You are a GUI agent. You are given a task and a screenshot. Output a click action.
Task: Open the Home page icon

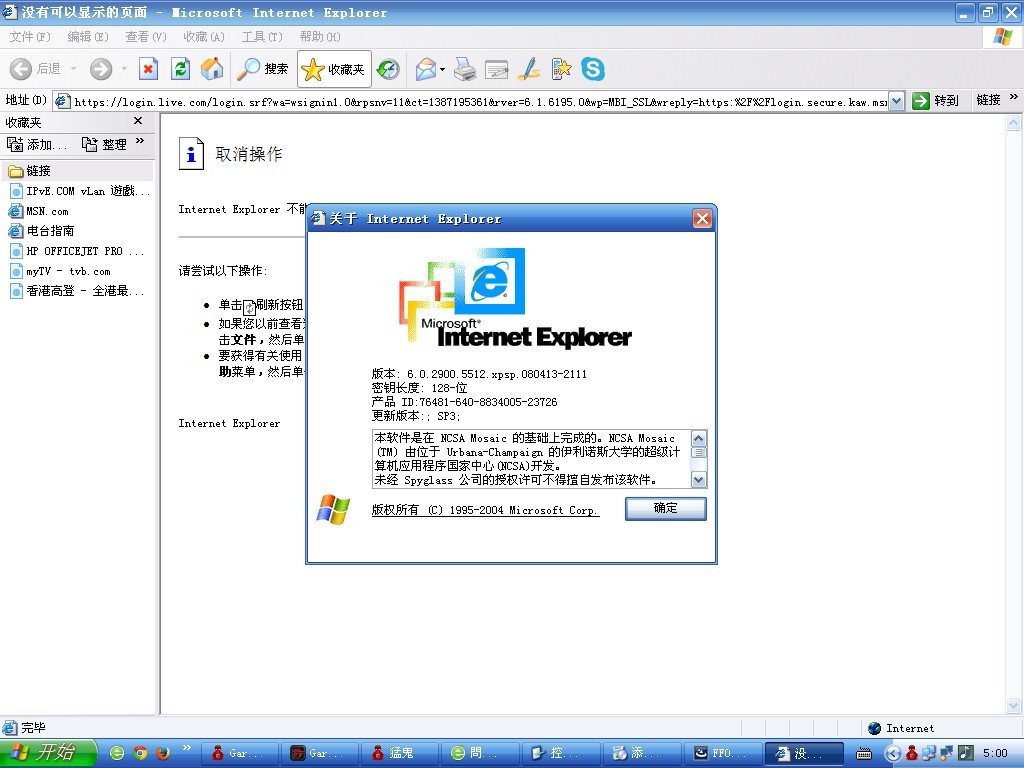pyautogui.click(x=212, y=69)
